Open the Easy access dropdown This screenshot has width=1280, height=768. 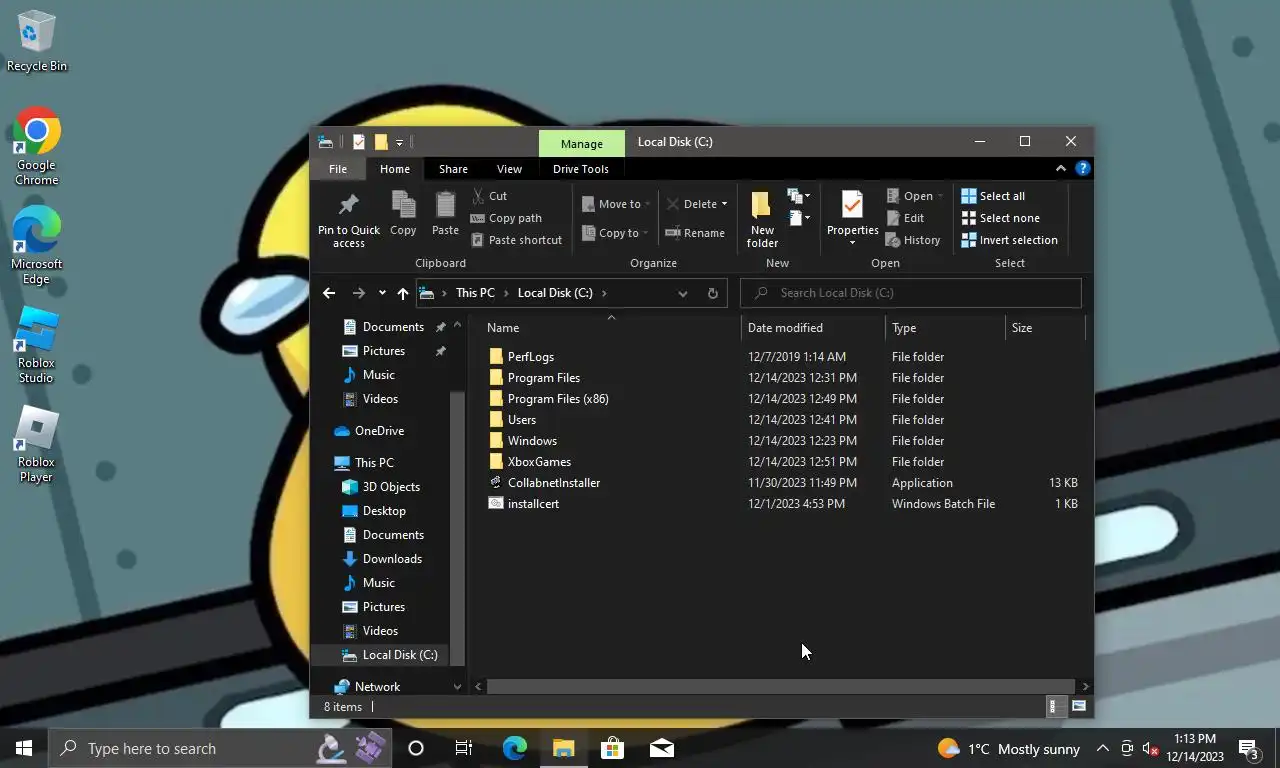pyautogui.click(x=798, y=217)
